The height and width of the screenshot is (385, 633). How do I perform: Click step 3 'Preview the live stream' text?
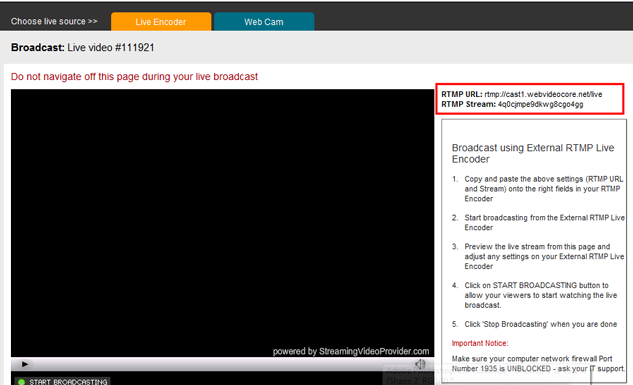(x=544, y=256)
